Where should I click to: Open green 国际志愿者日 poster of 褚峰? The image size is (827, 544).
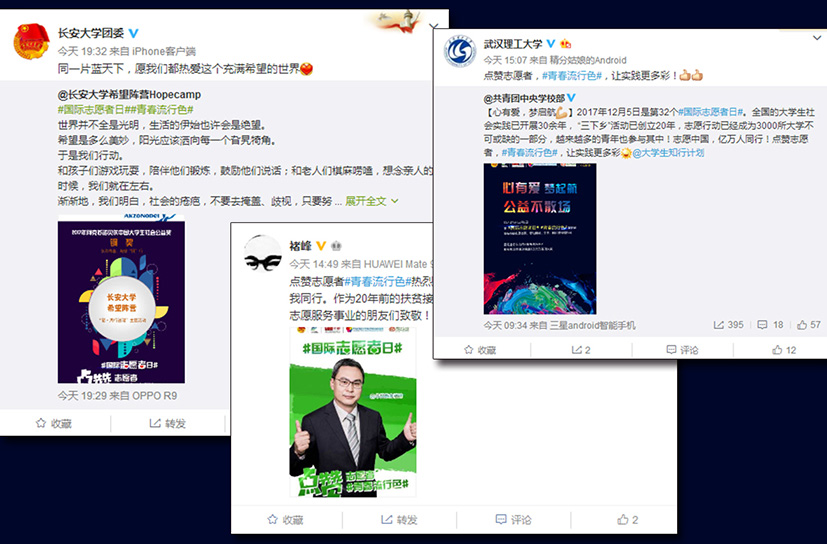click(x=353, y=412)
